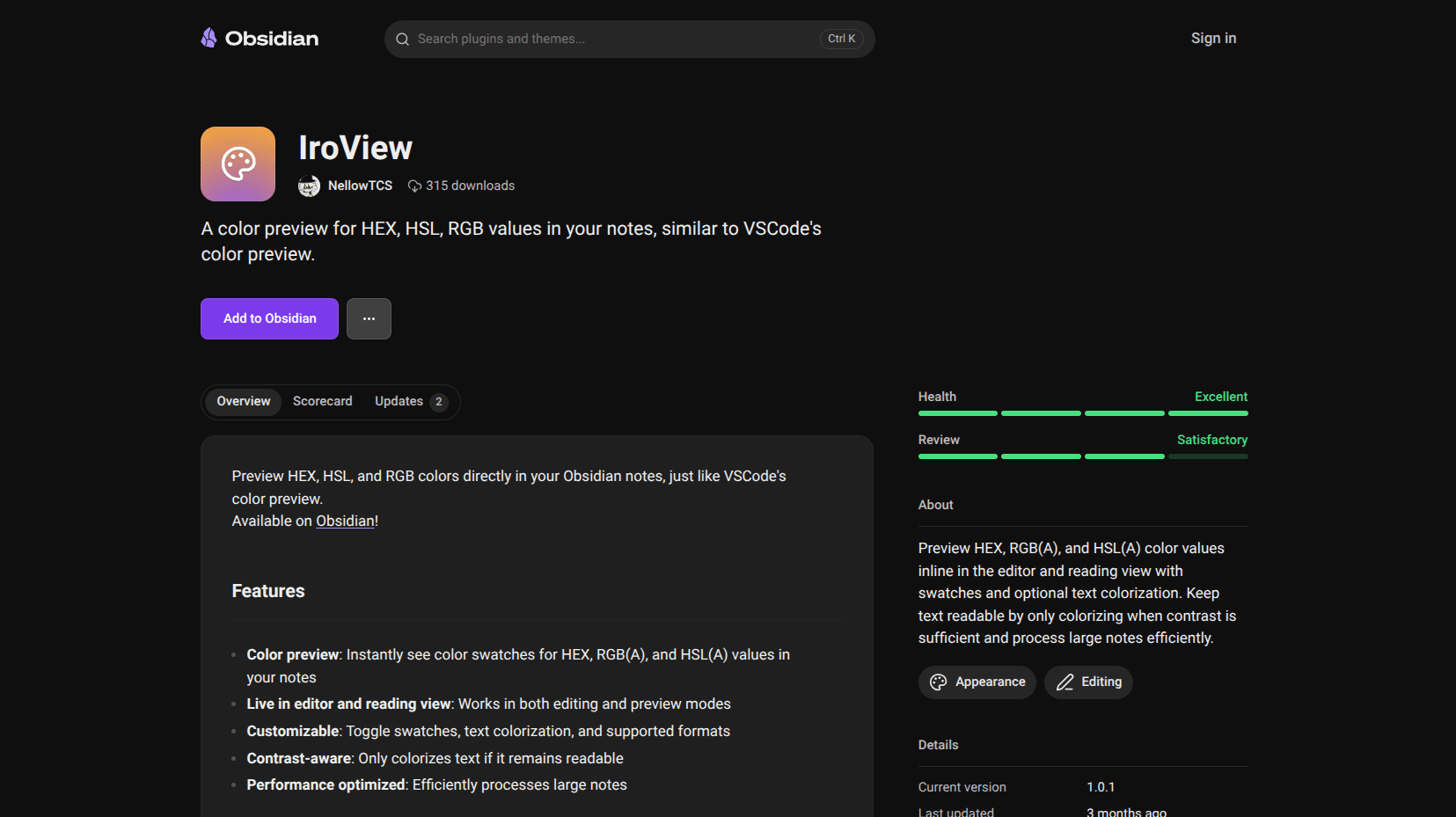This screenshot has height=817, width=1456.
Task: Open the Obsidian link in description
Action: point(346,522)
